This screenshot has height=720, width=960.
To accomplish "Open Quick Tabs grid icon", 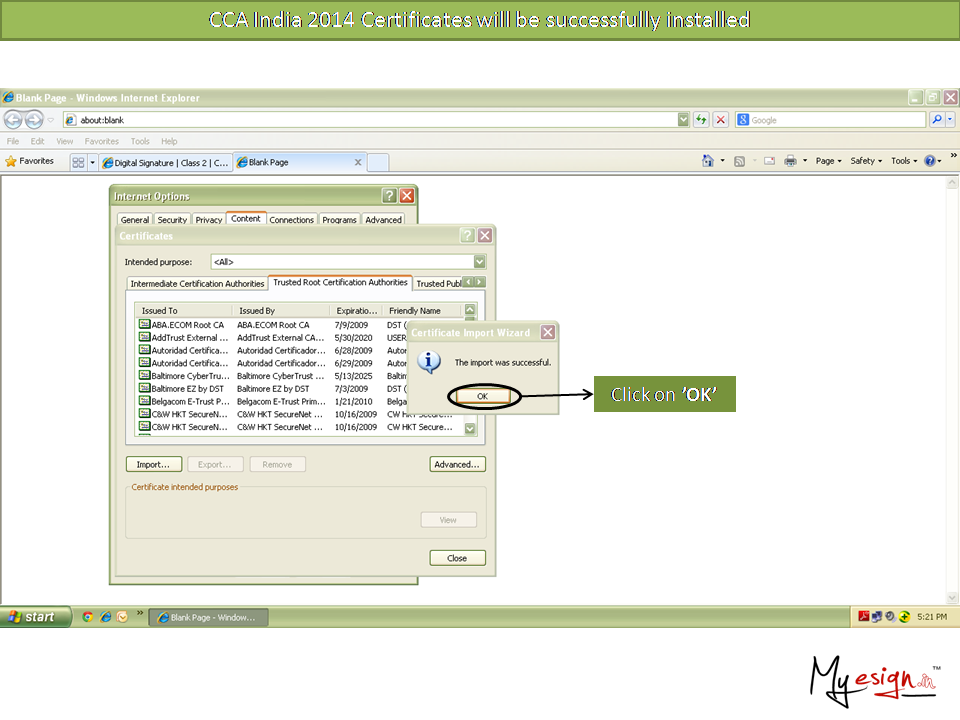I will (x=78, y=162).
